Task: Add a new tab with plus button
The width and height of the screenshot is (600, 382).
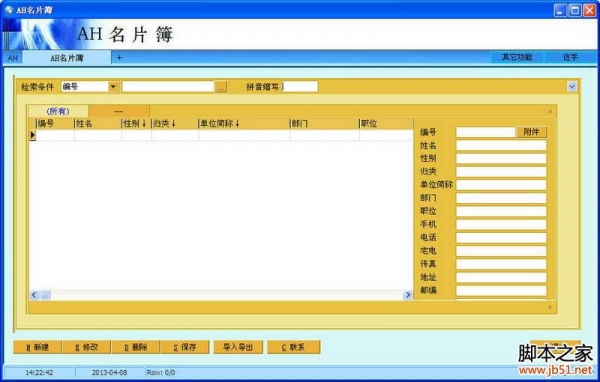Action: (x=119, y=57)
